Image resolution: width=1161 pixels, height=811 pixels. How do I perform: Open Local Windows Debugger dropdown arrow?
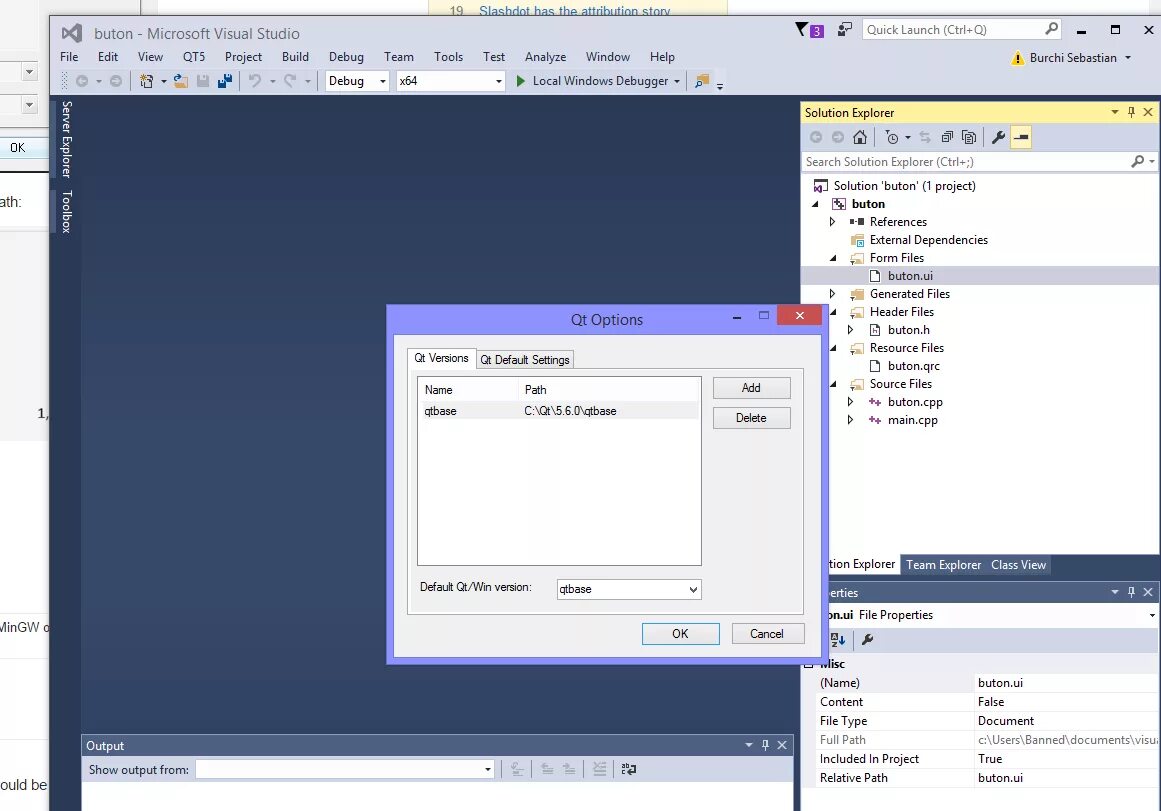tap(677, 81)
